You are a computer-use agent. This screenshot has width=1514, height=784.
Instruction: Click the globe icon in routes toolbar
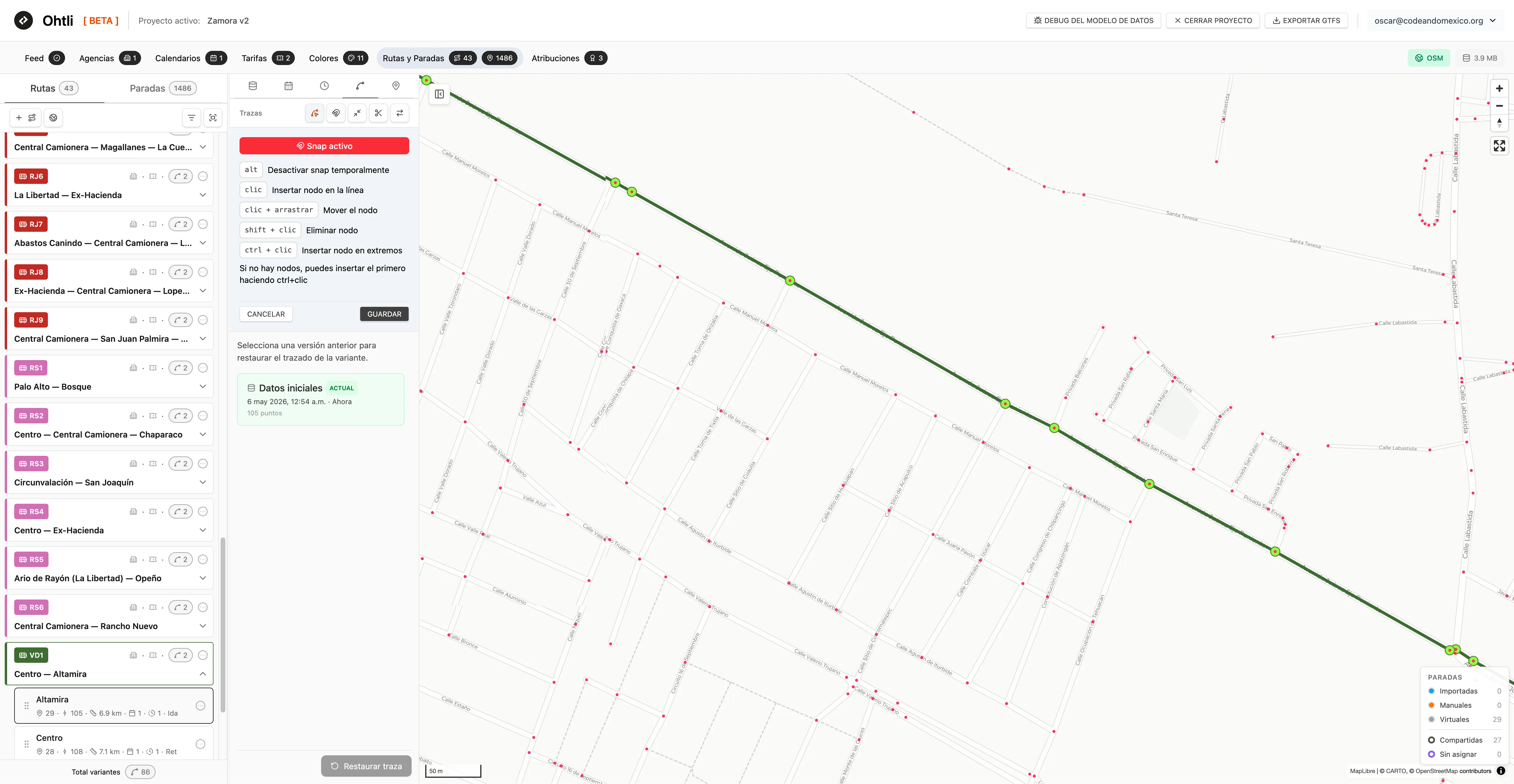coord(54,118)
